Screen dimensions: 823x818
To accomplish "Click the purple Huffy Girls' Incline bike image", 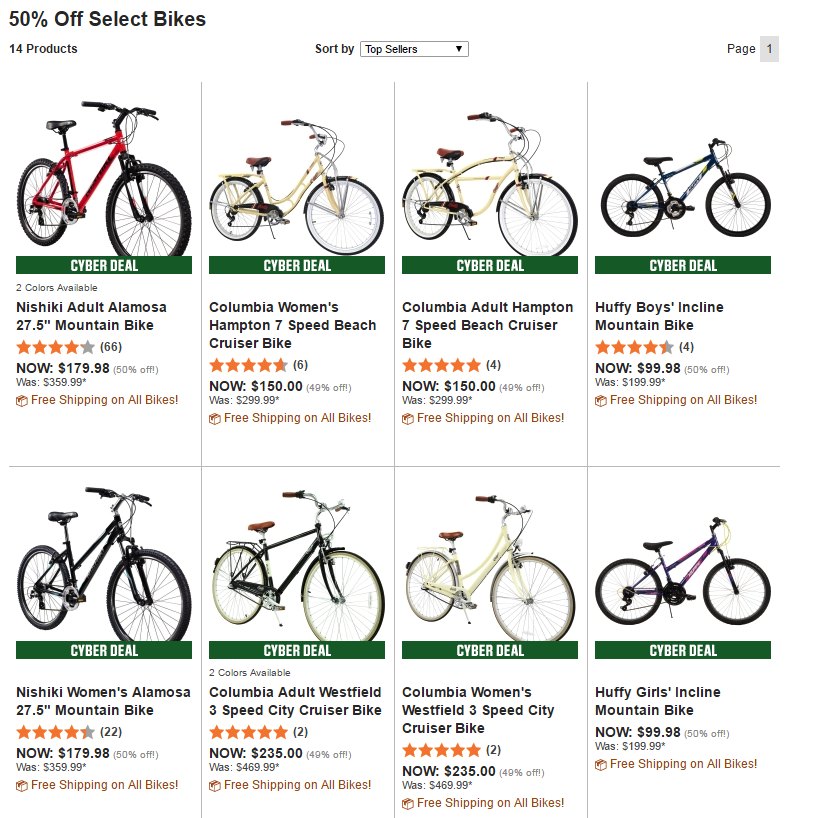I will 683,572.
